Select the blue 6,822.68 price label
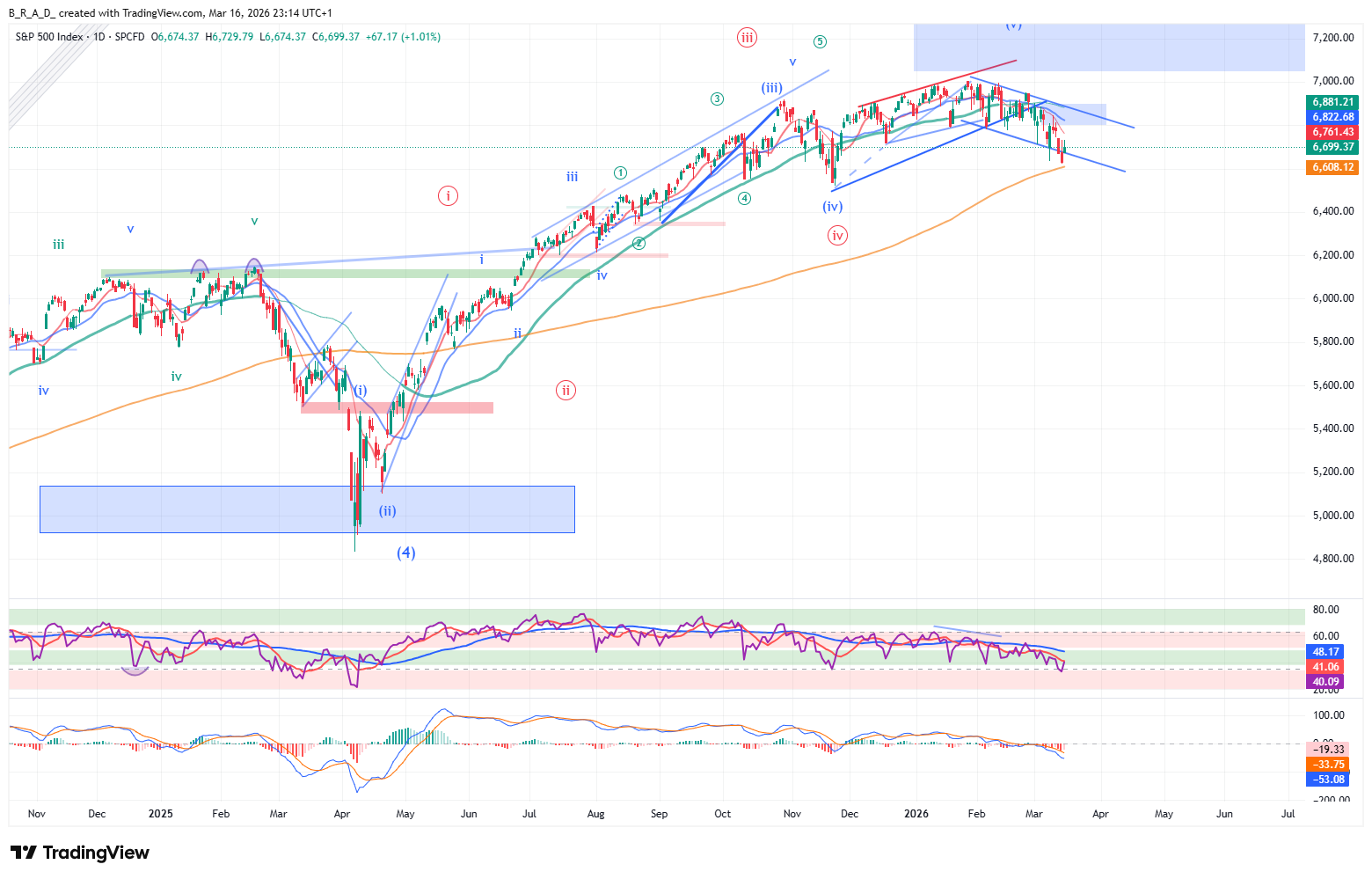 click(x=1333, y=117)
